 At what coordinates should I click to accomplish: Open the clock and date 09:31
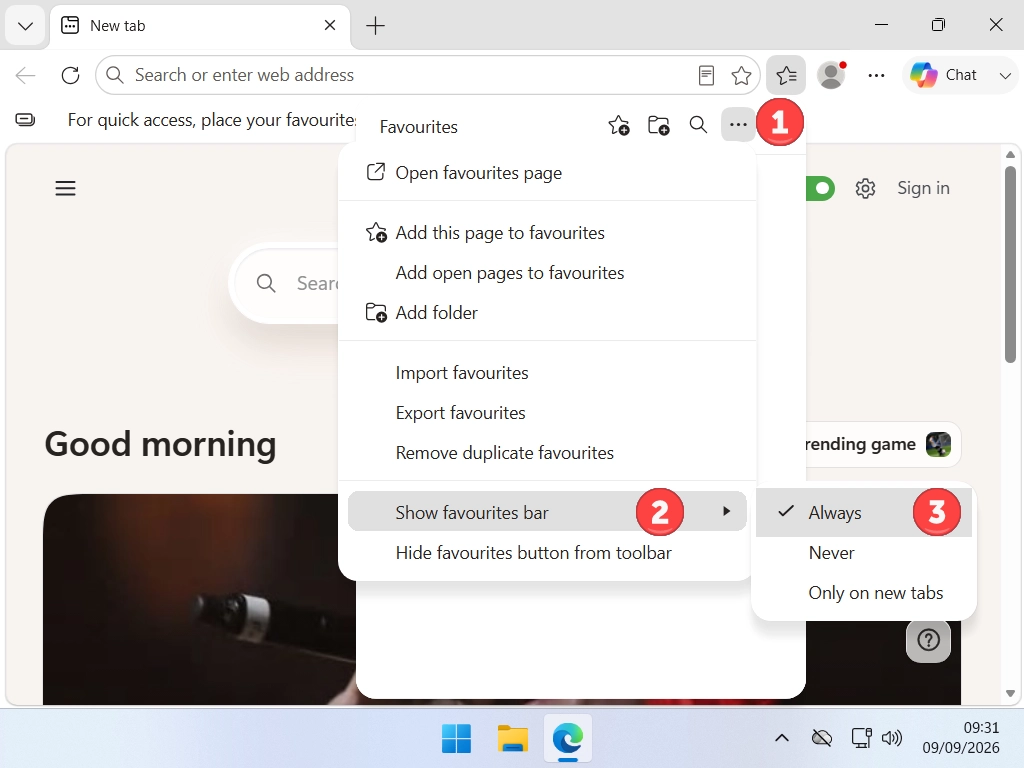(961, 738)
